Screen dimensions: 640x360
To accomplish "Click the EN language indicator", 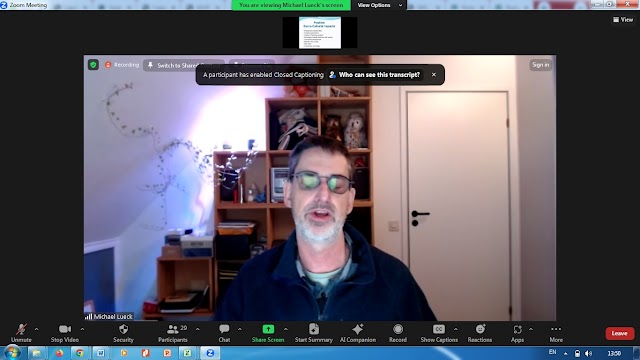I will (552, 352).
